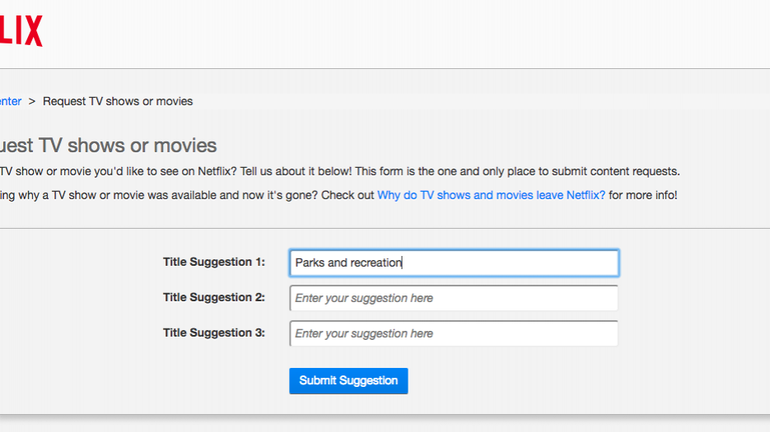Click into the Title Suggestion 2 field
This screenshot has width=770, height=432.
pos(453,298)
